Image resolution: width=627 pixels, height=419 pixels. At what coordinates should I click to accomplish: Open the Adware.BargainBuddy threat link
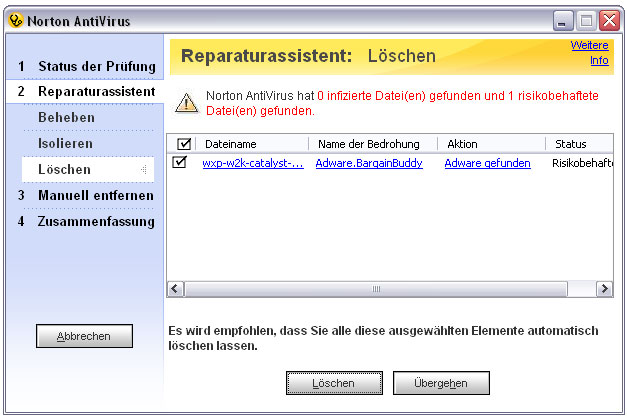coord(369,163)
